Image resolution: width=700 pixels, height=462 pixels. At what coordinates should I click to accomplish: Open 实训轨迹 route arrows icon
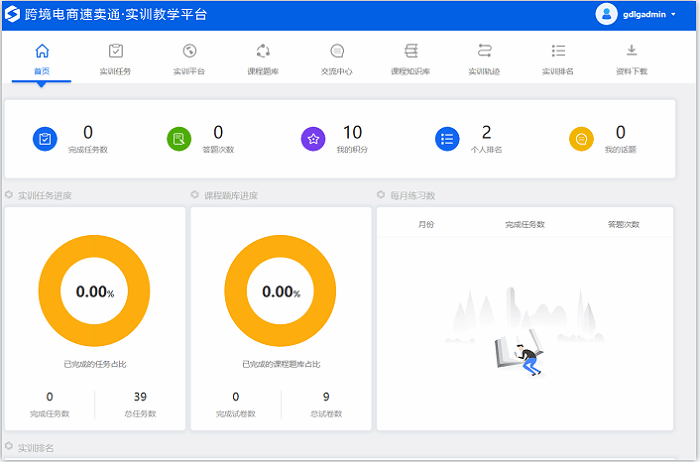[484, 51]
